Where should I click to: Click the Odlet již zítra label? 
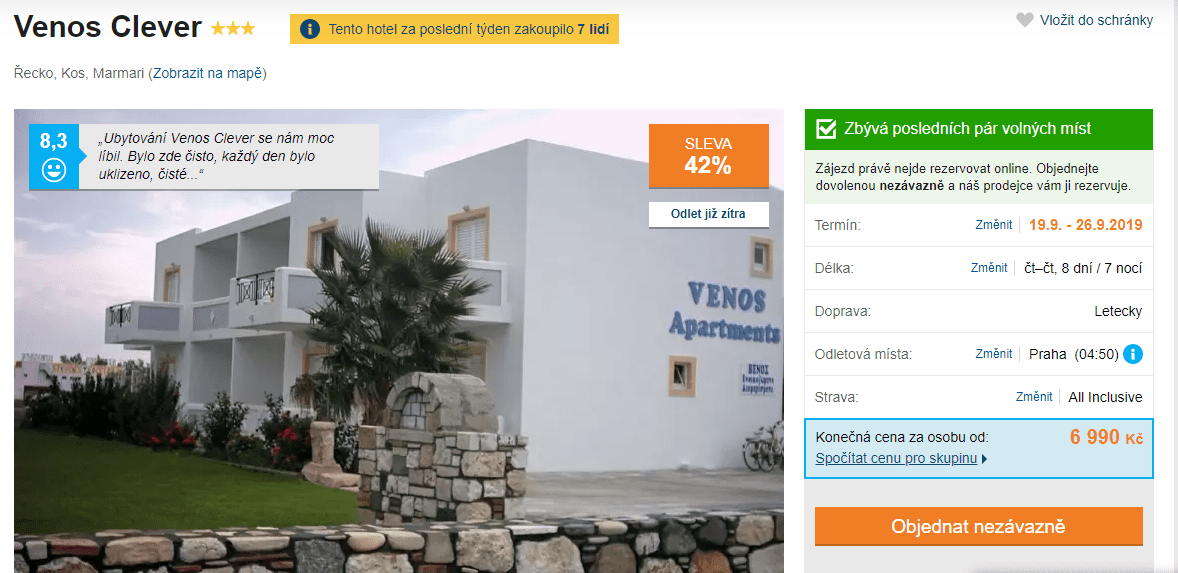click(x=708, y=214)
